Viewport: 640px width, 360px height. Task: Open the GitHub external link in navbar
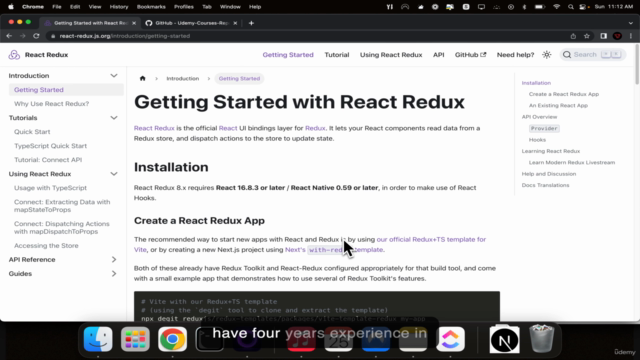click(x=470, y=55)
